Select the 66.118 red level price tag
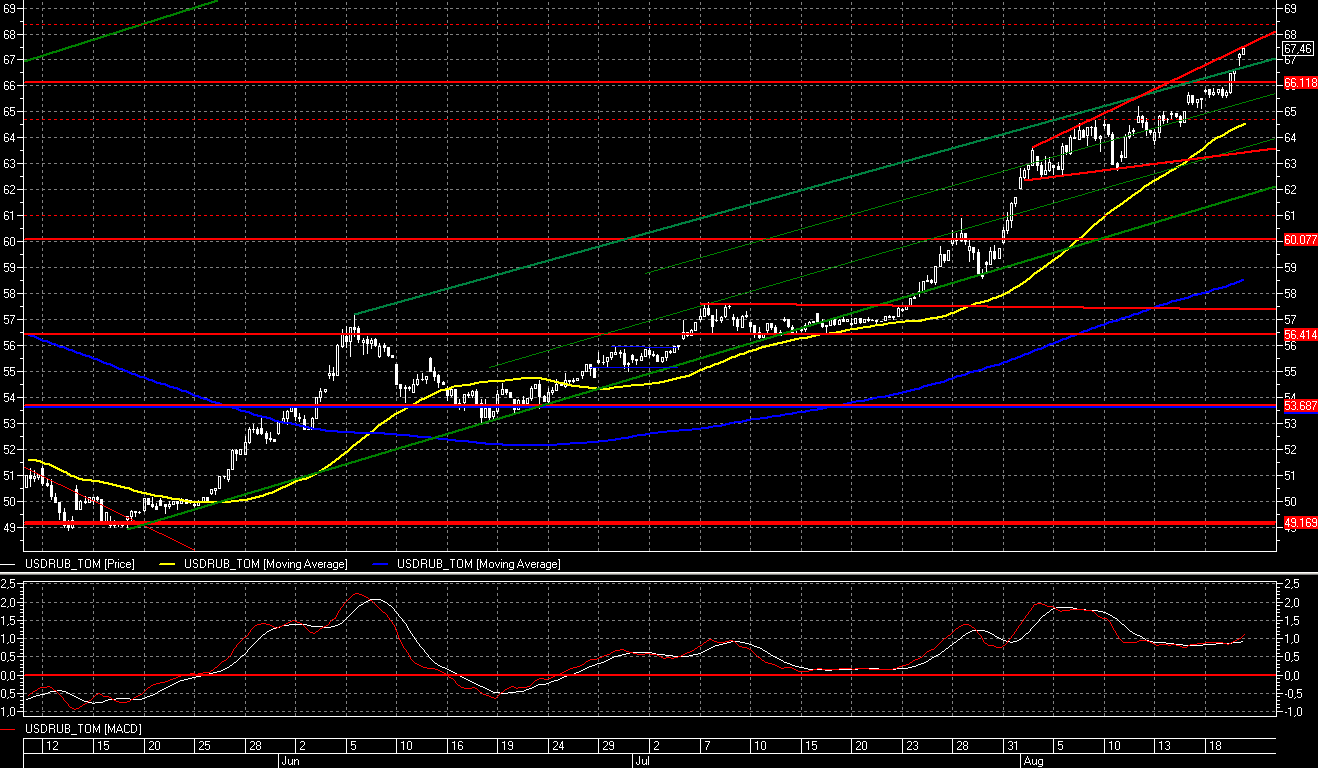This screenshot has width=1318, height=768. click(1296, 82)
